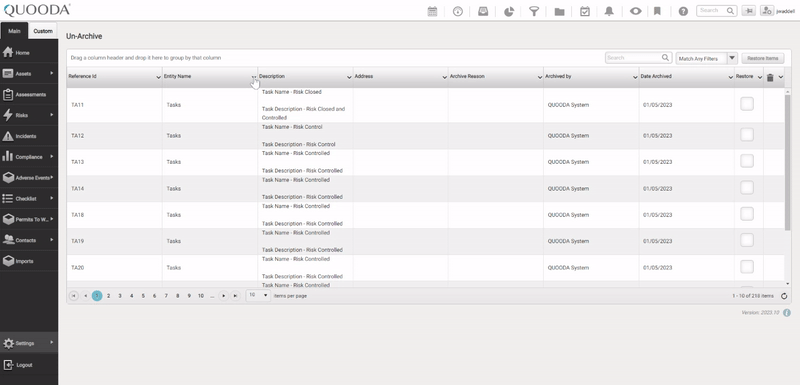Tick the Restore checkbox for TA20
This screenshot has height=385, width=800.
point(747,267)
